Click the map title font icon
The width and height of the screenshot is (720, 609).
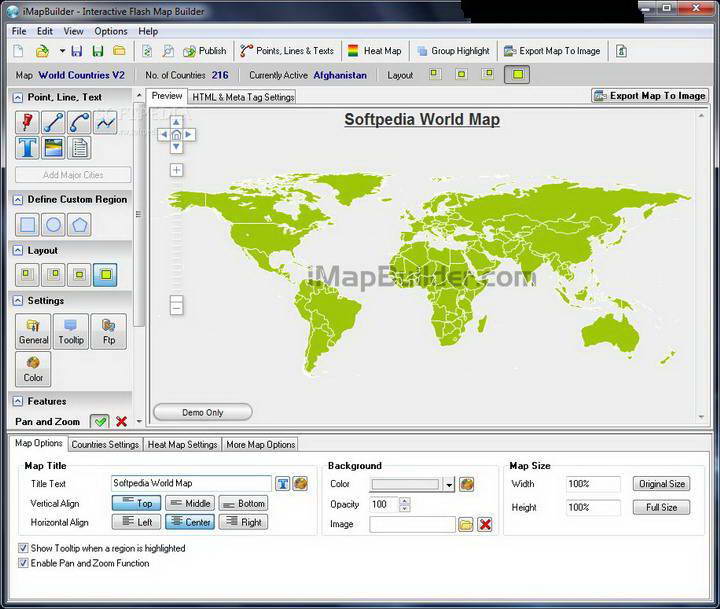pos(282,484)
